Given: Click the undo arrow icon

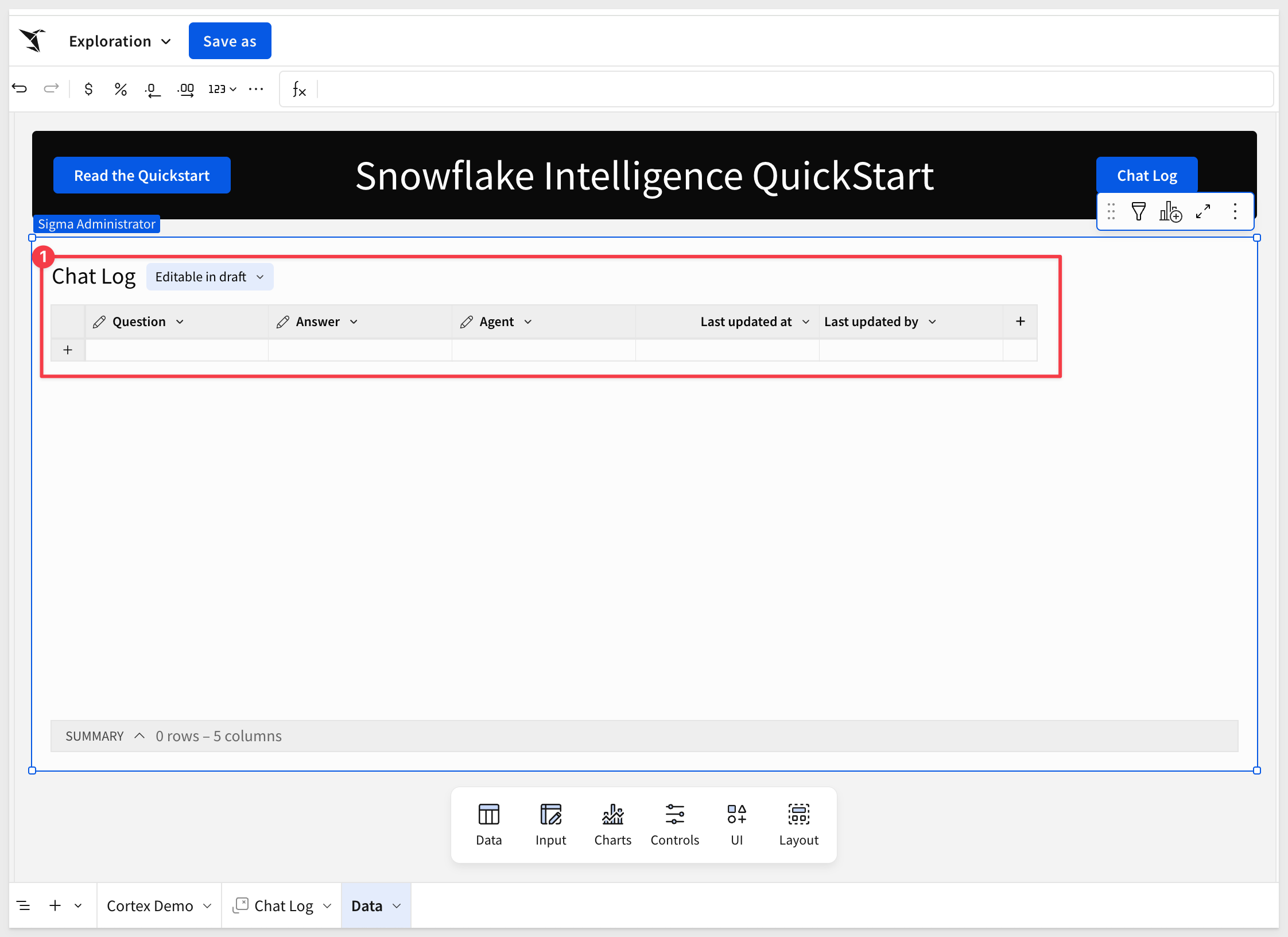Looking at the screenshot, I should pyautogui.click(x=20, y=88).
